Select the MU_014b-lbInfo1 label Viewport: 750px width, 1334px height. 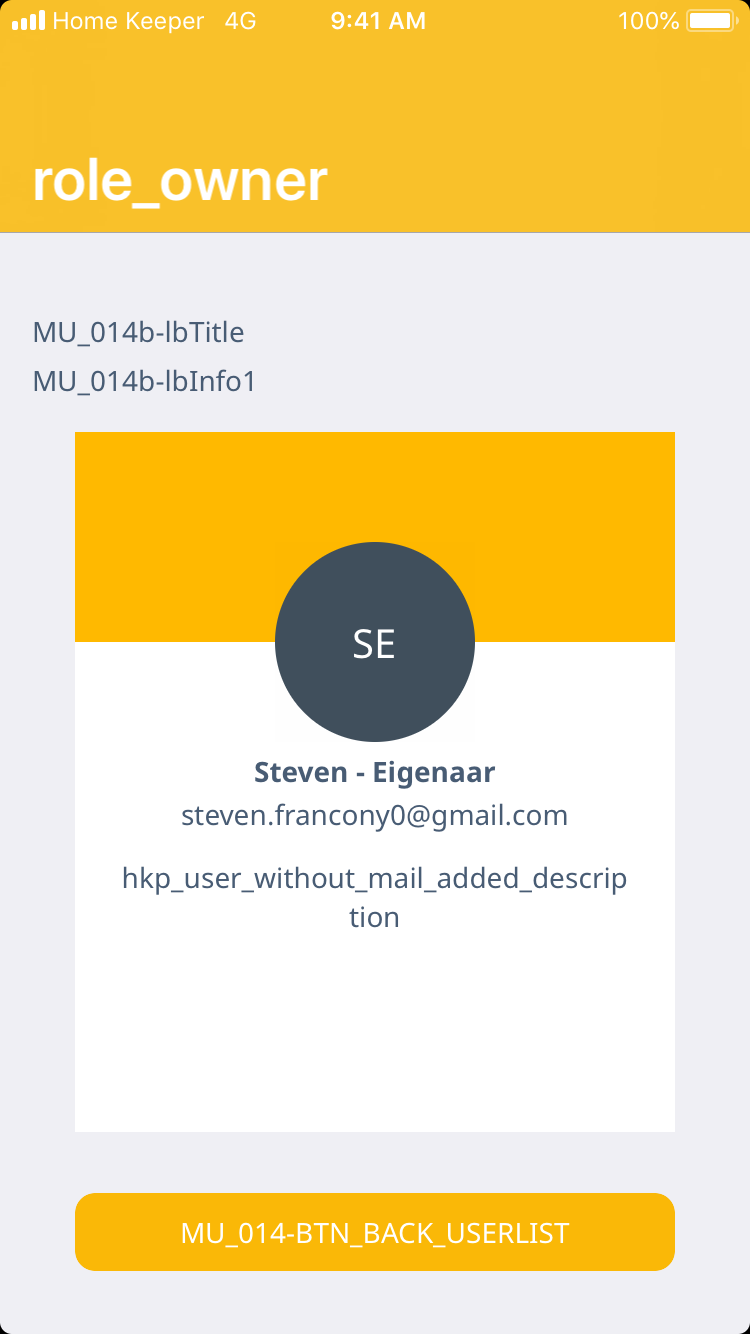[145, 381]
